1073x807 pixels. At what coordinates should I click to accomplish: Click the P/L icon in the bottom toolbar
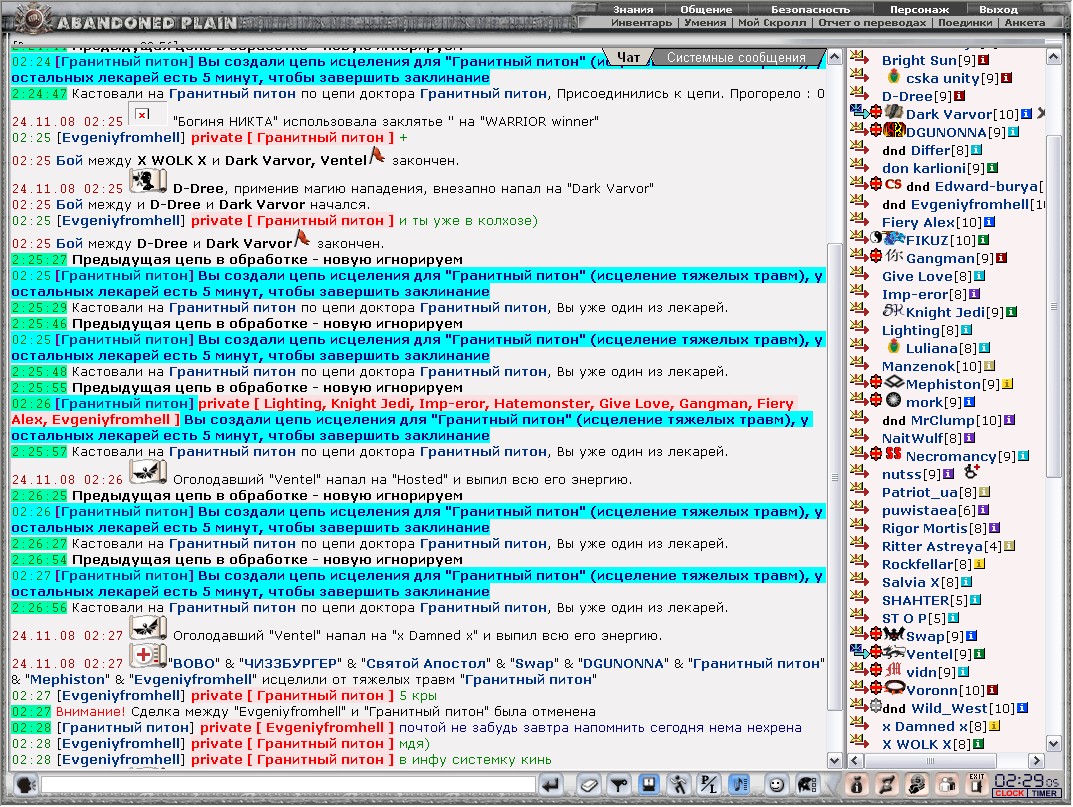tap(709, 784)
